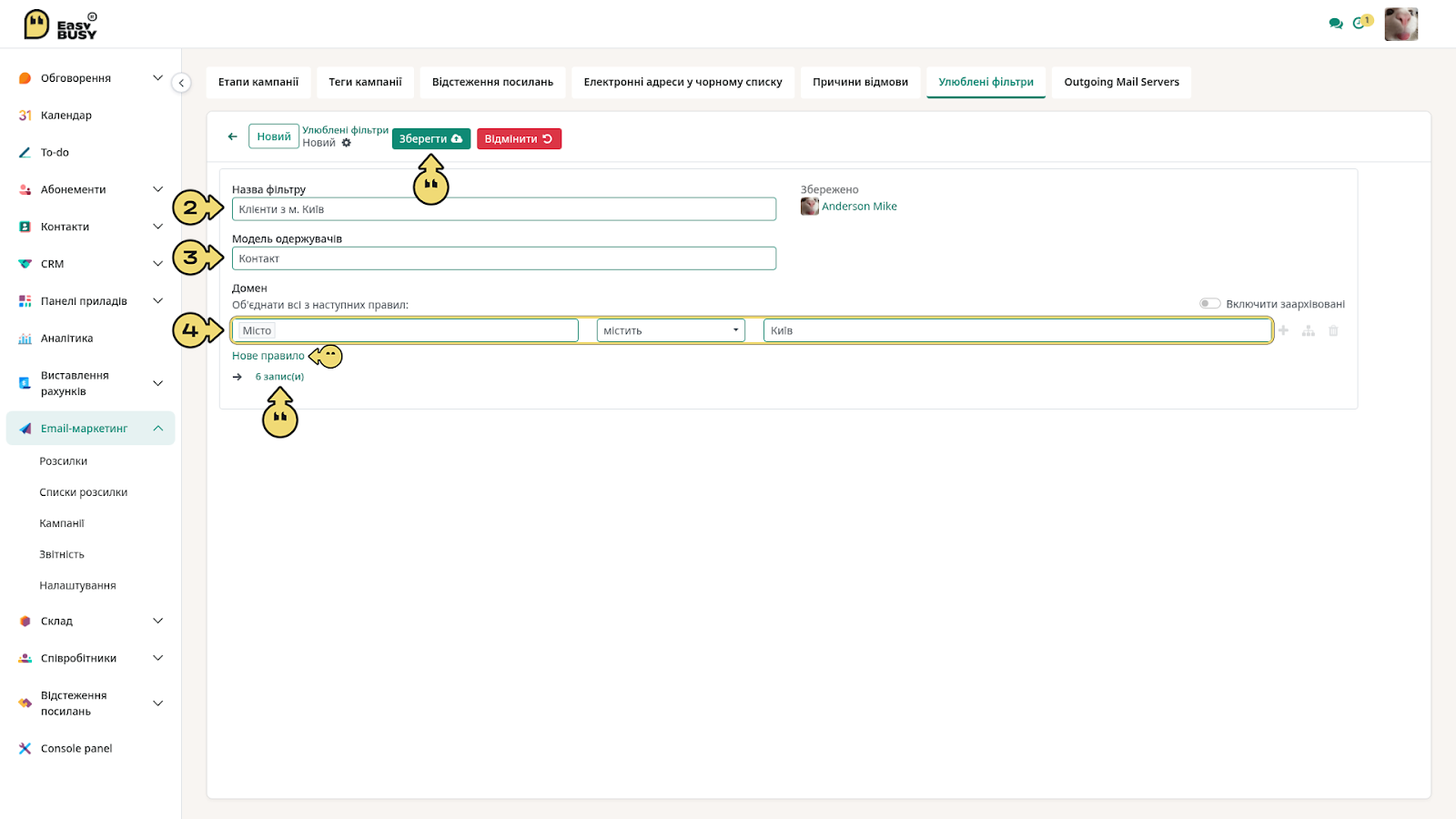
Task: Go back with the left arrow
Action: pos(232,136)
